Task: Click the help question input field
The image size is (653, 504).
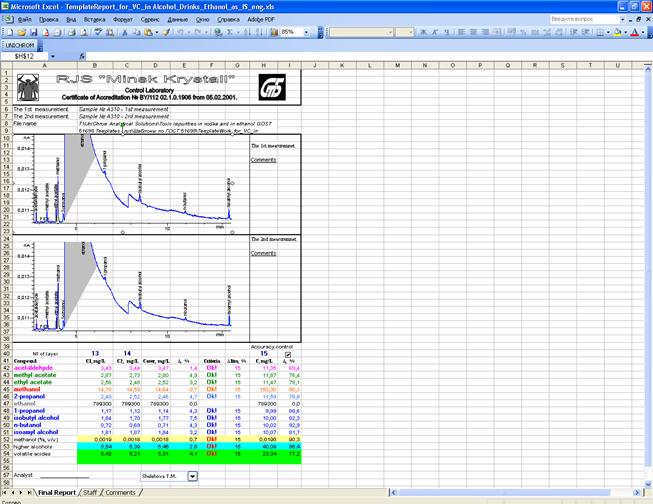Action: [584, 19]
